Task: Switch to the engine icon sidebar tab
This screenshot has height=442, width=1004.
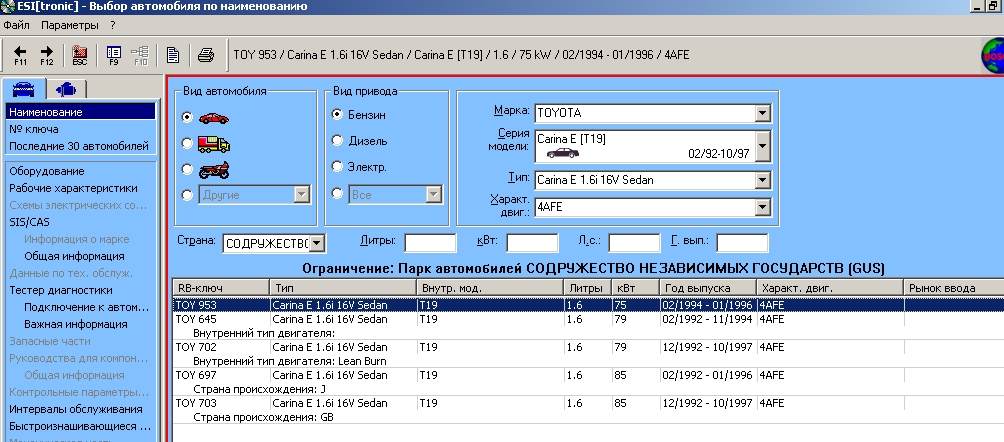Action: pos(65,88)
